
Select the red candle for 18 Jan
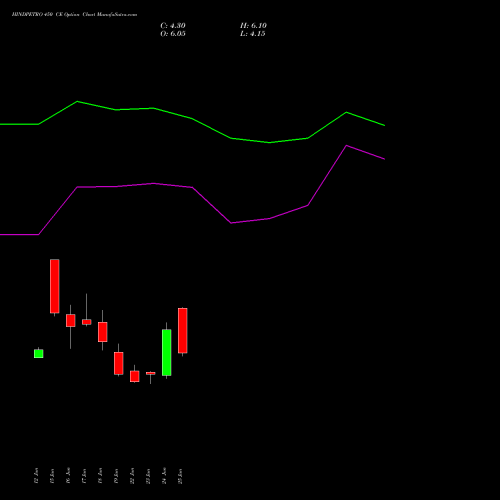point(103,332)
